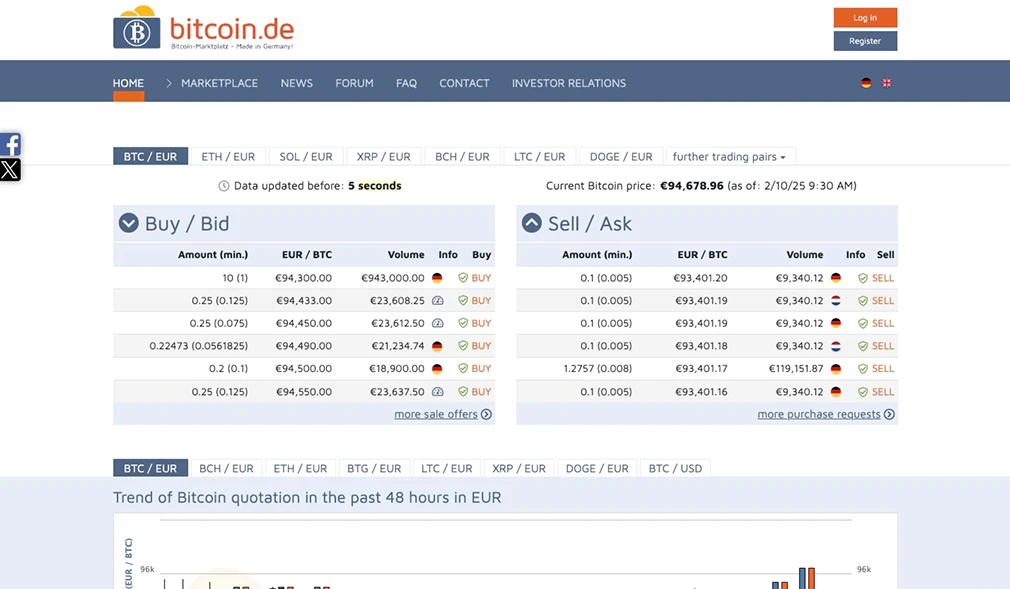
Task: Click the green shield icon beside first BUY
Action: coord(463,277)
